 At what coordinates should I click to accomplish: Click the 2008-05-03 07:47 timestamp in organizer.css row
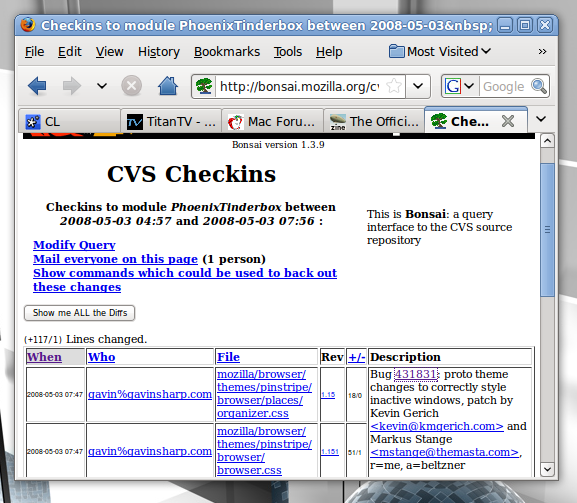point(55,395)
